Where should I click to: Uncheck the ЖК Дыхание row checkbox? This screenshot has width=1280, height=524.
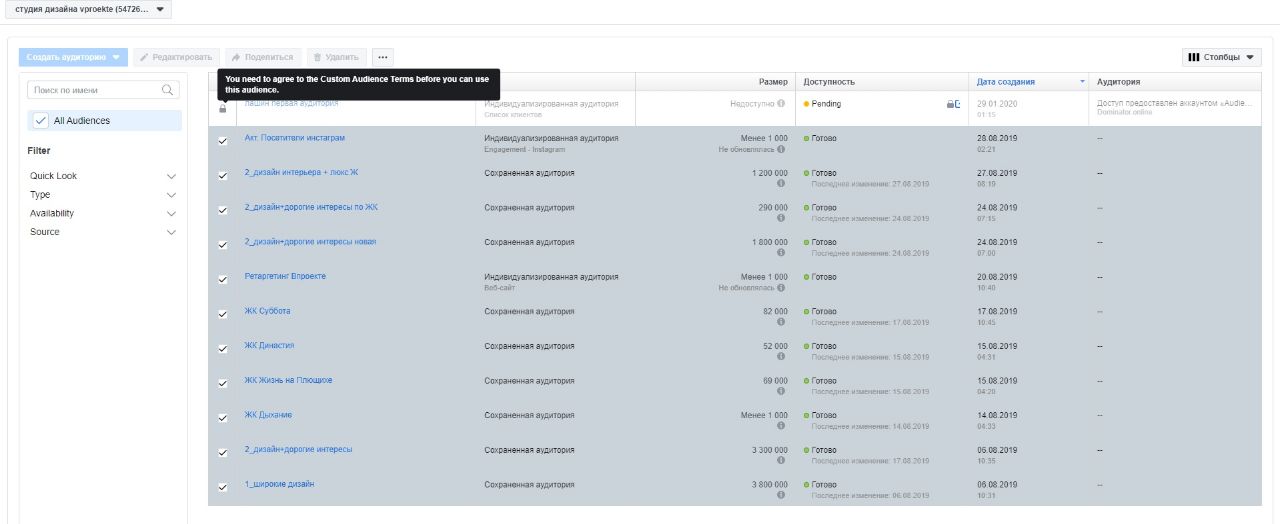[223, 418]
